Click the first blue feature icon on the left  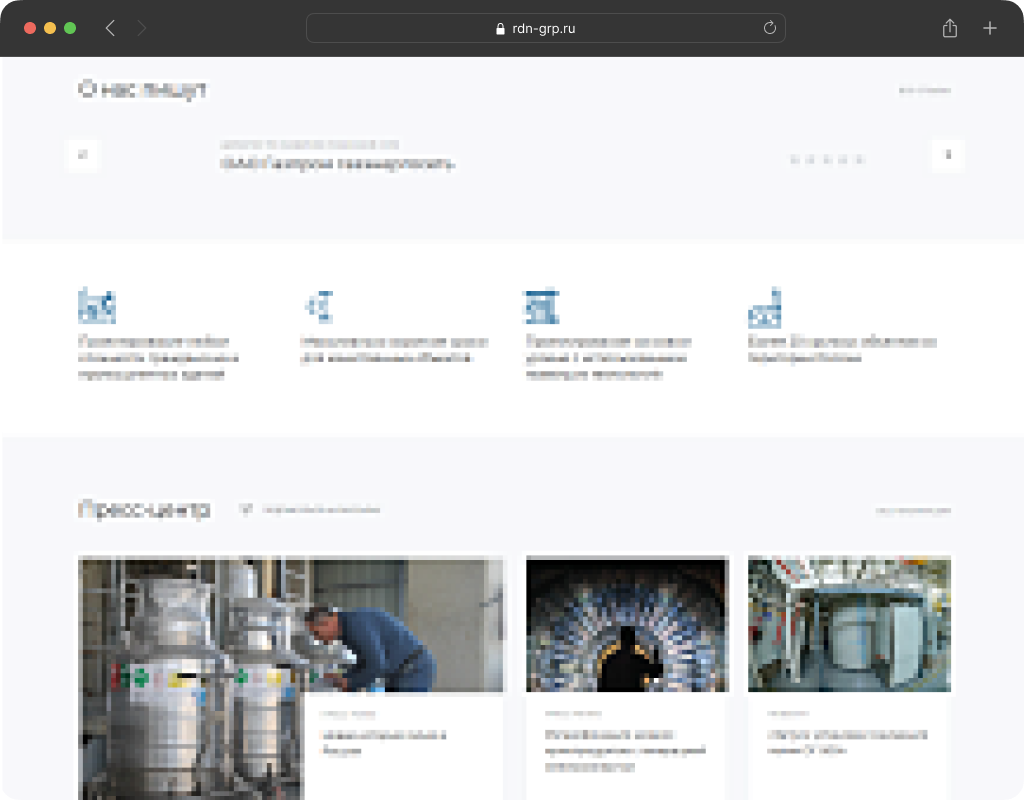pyautogui.click(x=97, y=305)
